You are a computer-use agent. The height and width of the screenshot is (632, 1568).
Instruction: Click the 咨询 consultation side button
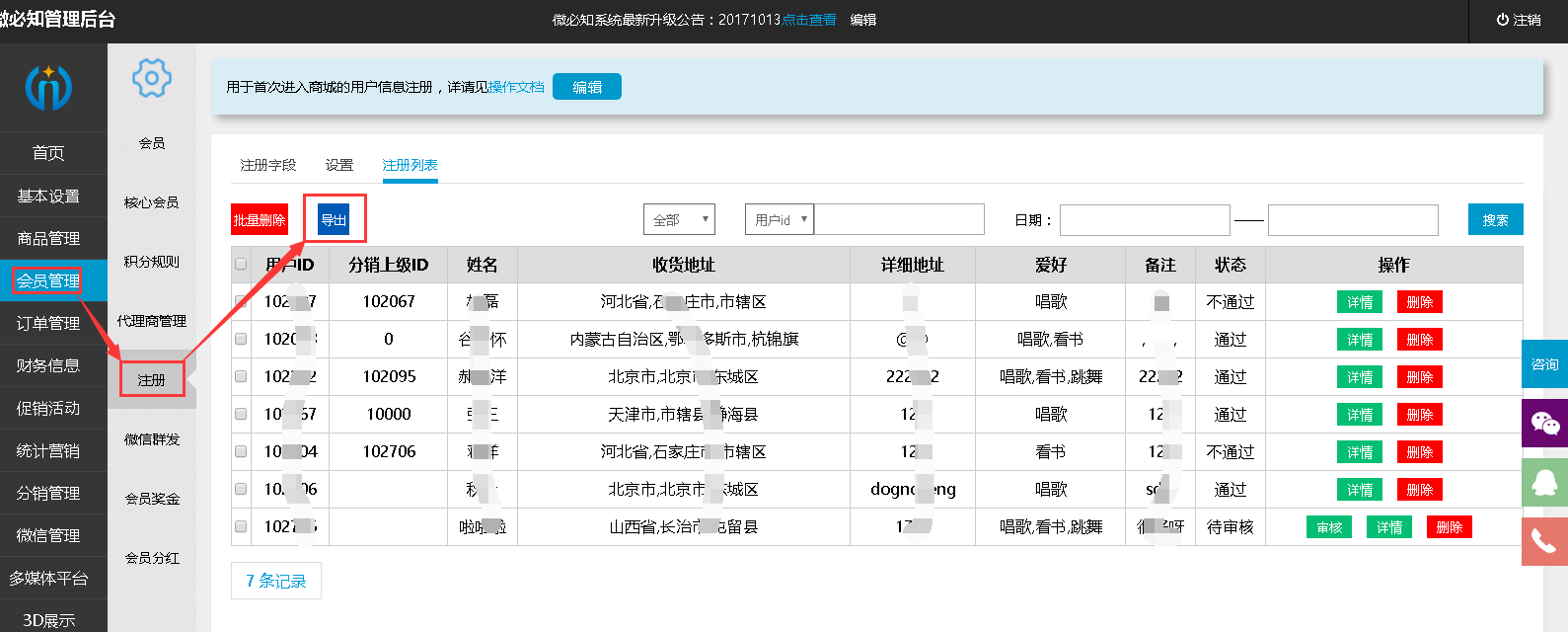(1544, 364)
